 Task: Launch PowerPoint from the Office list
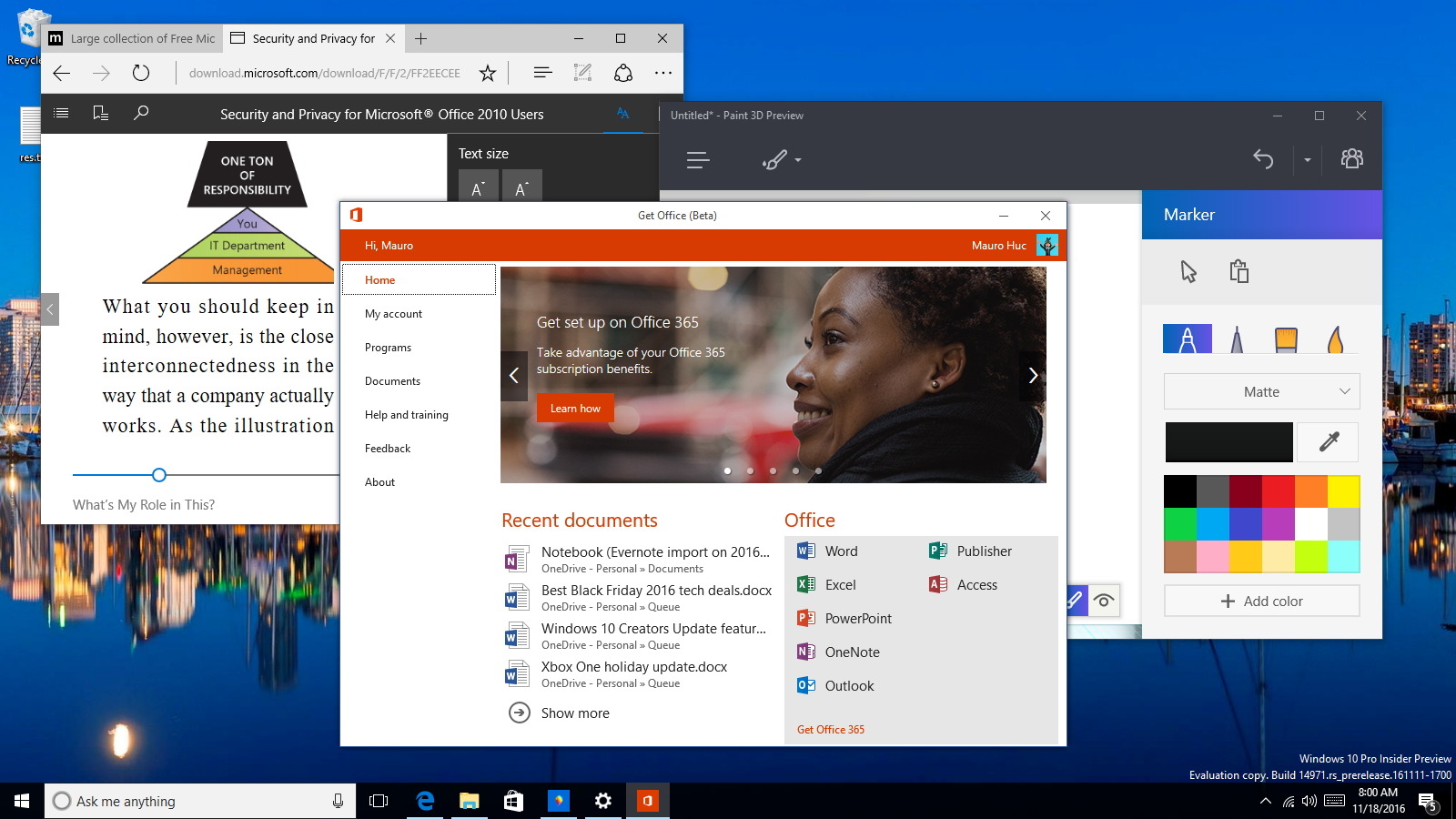pos(844,618)
